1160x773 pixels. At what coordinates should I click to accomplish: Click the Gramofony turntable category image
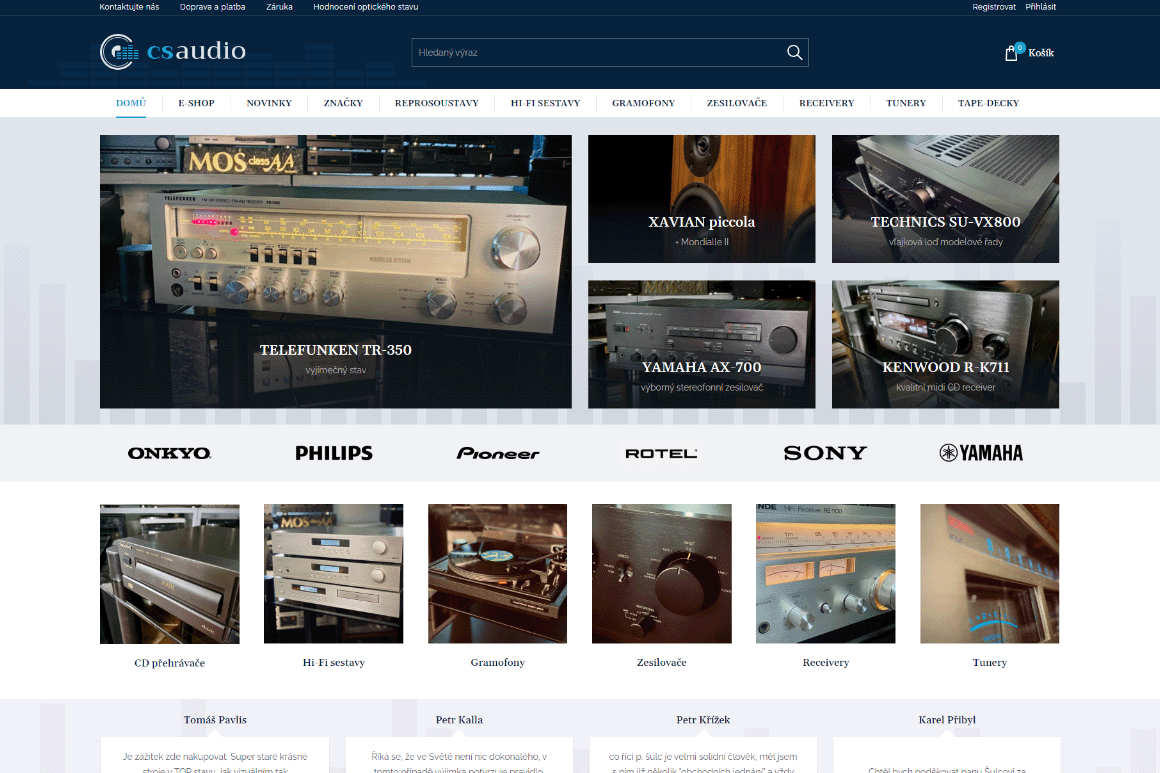tap(497, 574)
